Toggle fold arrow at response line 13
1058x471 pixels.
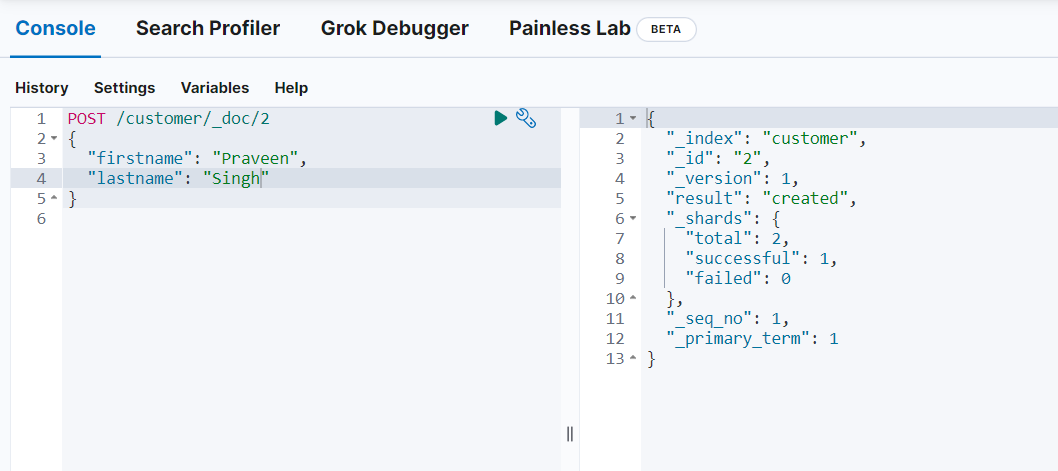pos(633,358)
